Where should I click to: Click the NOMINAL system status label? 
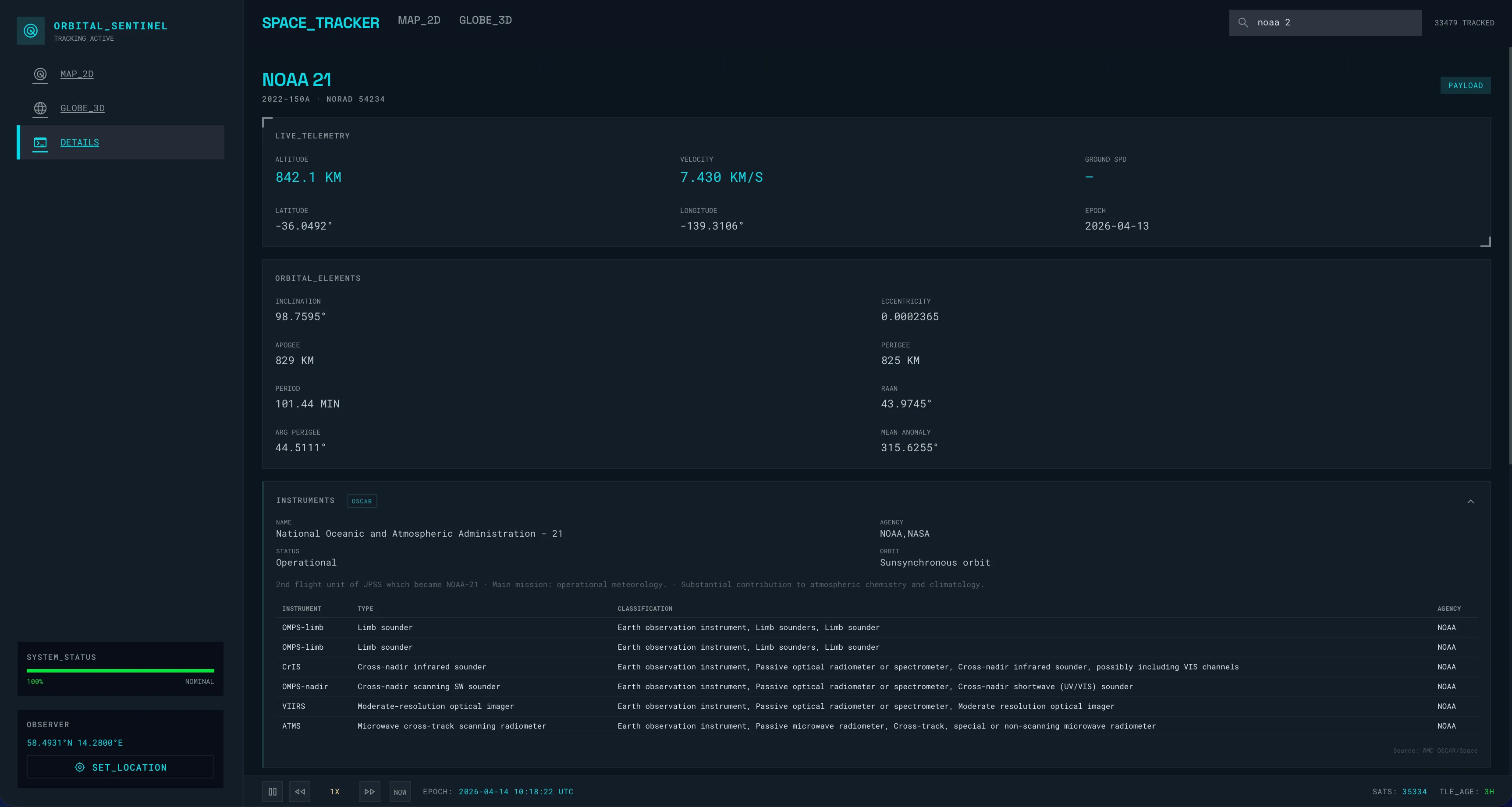pyautogui.click(x=199, y=681)
